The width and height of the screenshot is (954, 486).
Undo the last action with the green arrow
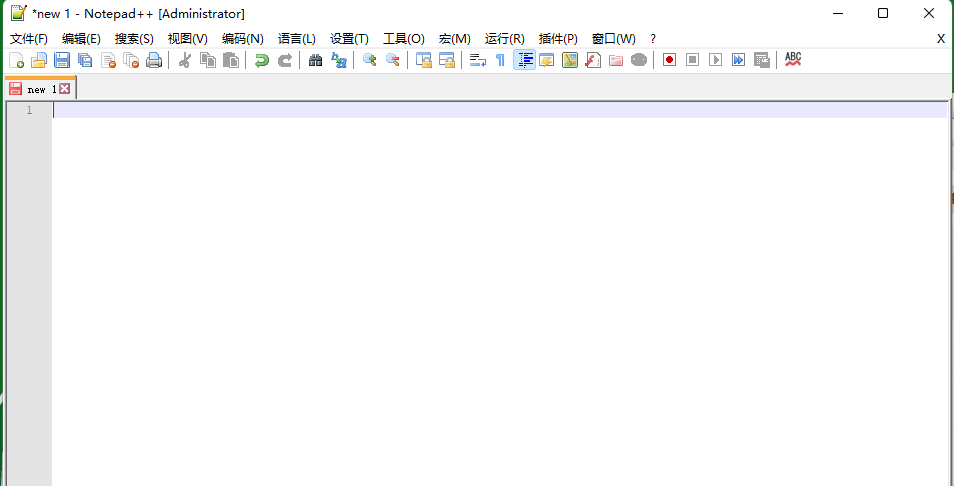[262, 60]
